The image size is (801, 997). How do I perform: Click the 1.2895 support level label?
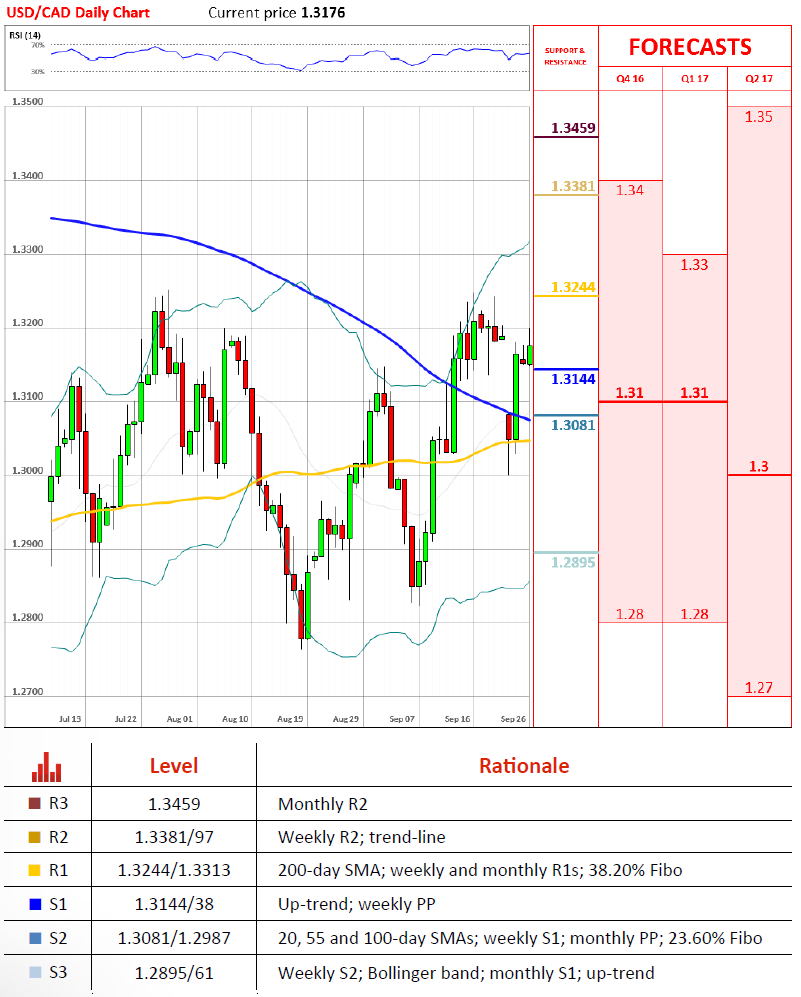pos(573,562)
